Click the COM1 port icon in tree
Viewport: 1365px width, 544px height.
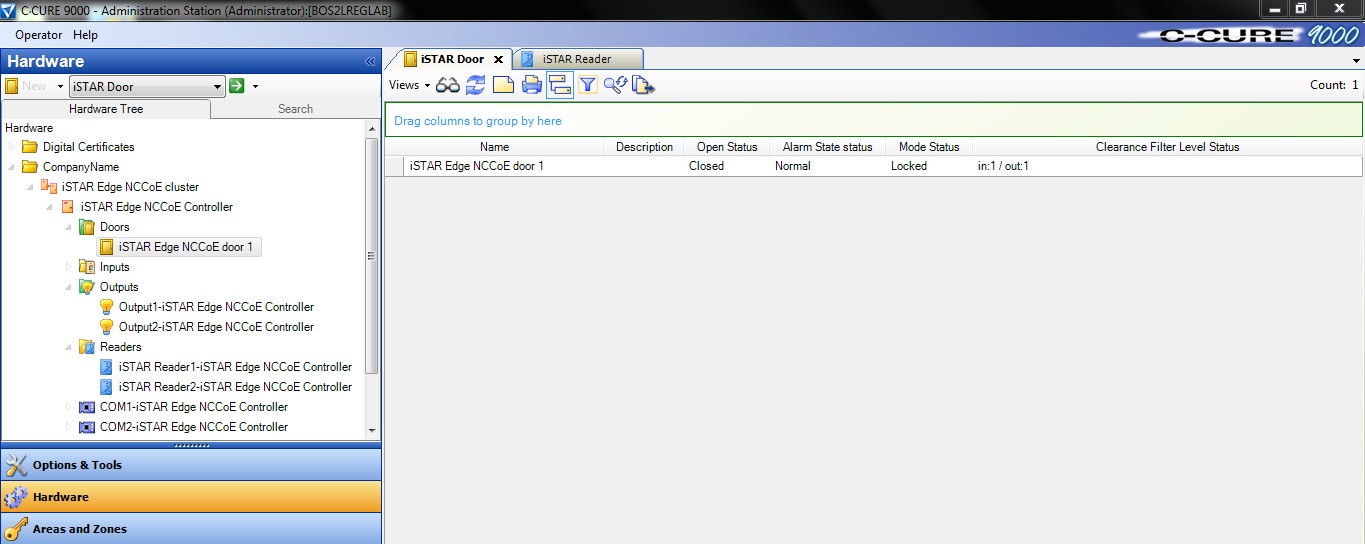tap(87, 407)
